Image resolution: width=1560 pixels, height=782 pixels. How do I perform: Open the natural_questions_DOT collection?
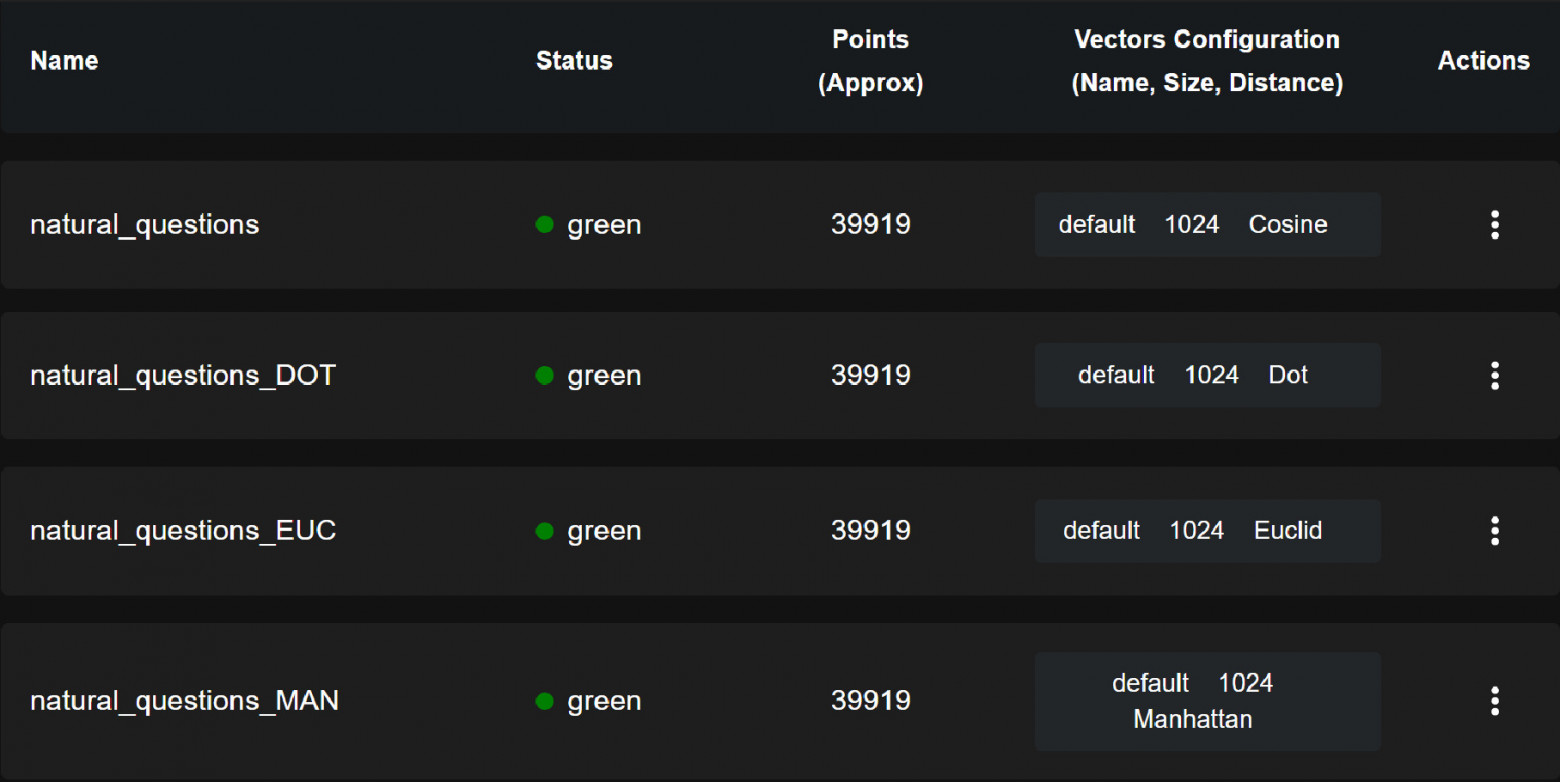point(183,376)
